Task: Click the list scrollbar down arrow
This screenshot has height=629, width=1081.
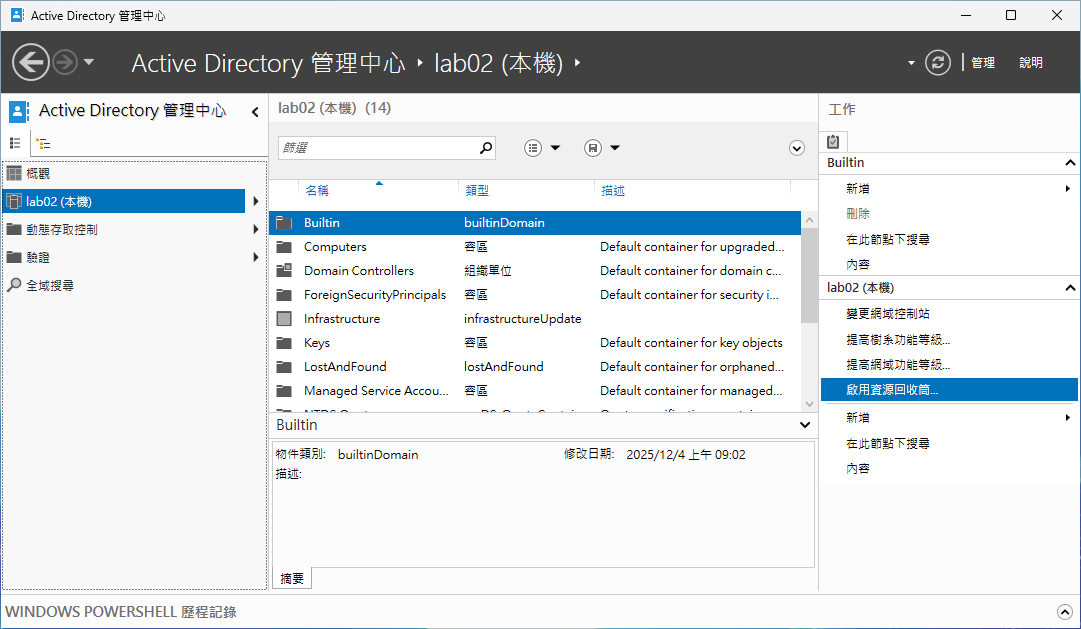Action: (x=809, y=404)
